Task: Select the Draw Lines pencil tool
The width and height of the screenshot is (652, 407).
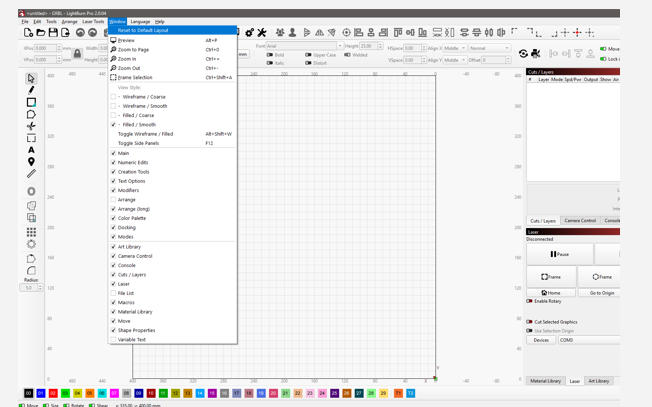Action: coord(31,90)
